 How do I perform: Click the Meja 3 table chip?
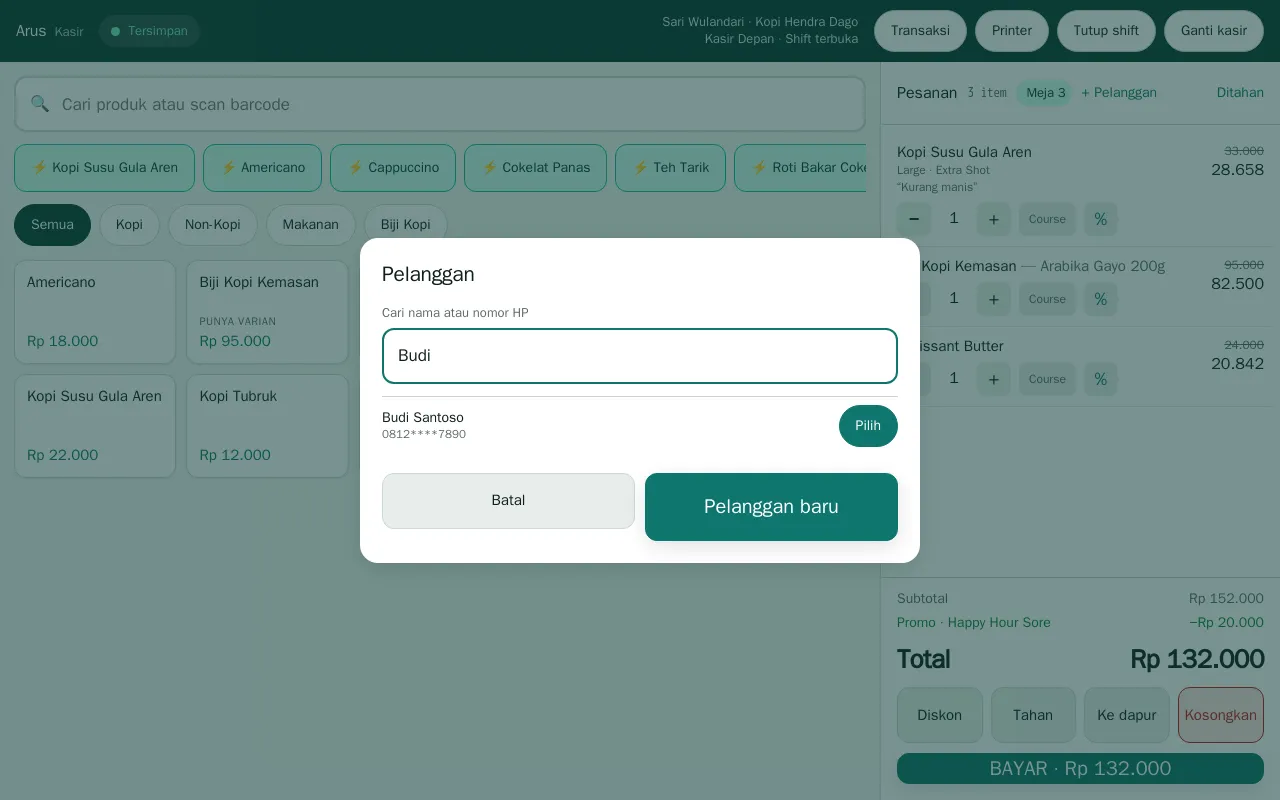[x=1045, y=93]
